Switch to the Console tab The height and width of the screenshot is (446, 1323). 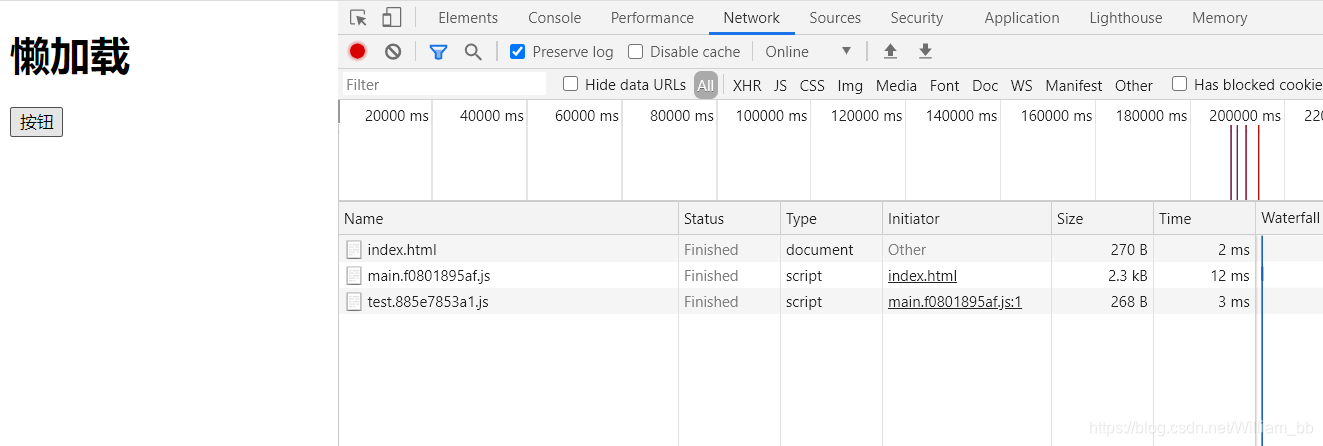coord(554,18)
